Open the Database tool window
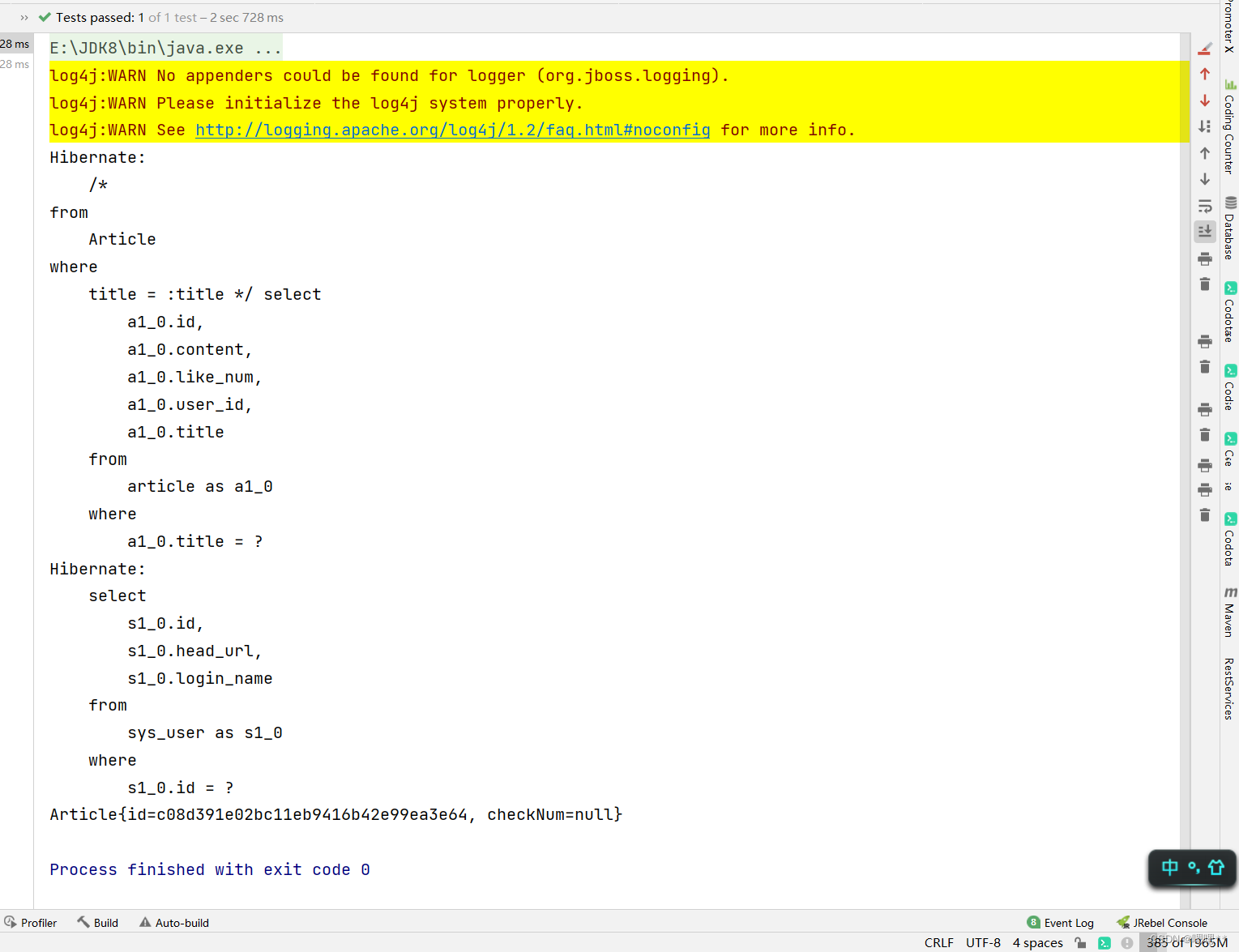Viewport: 1239px width, 952px height. tap(1229, 228)
